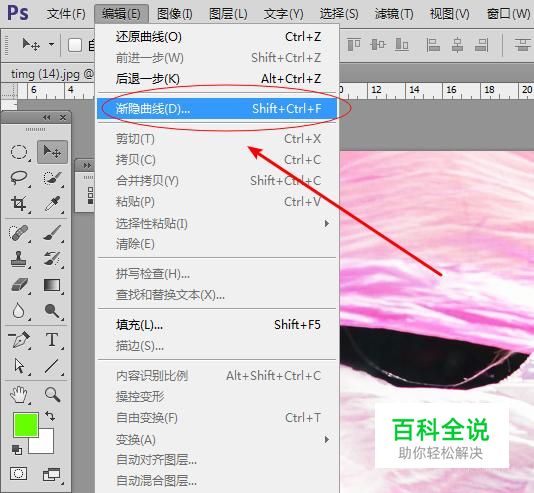Select the Dodge tool
This screenshot has height=493, width=534.
pos(52,311)
